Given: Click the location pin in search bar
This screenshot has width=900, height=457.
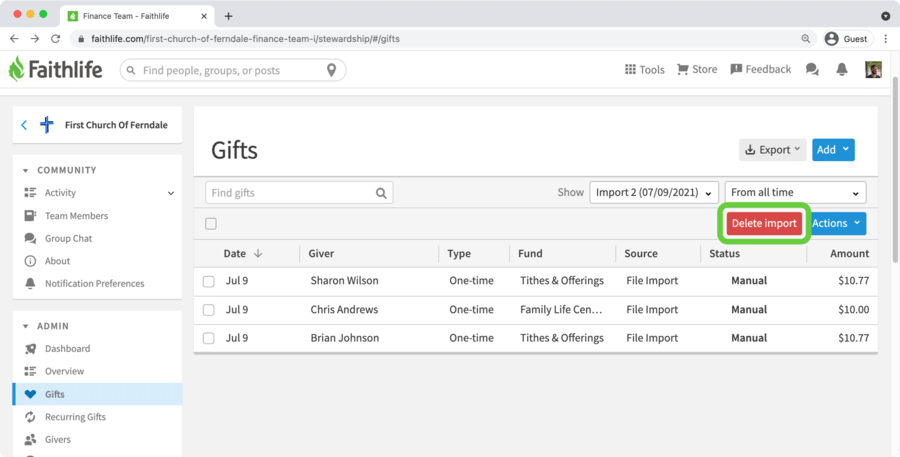Looking at the screenshot, I should [x=331, y=70].
